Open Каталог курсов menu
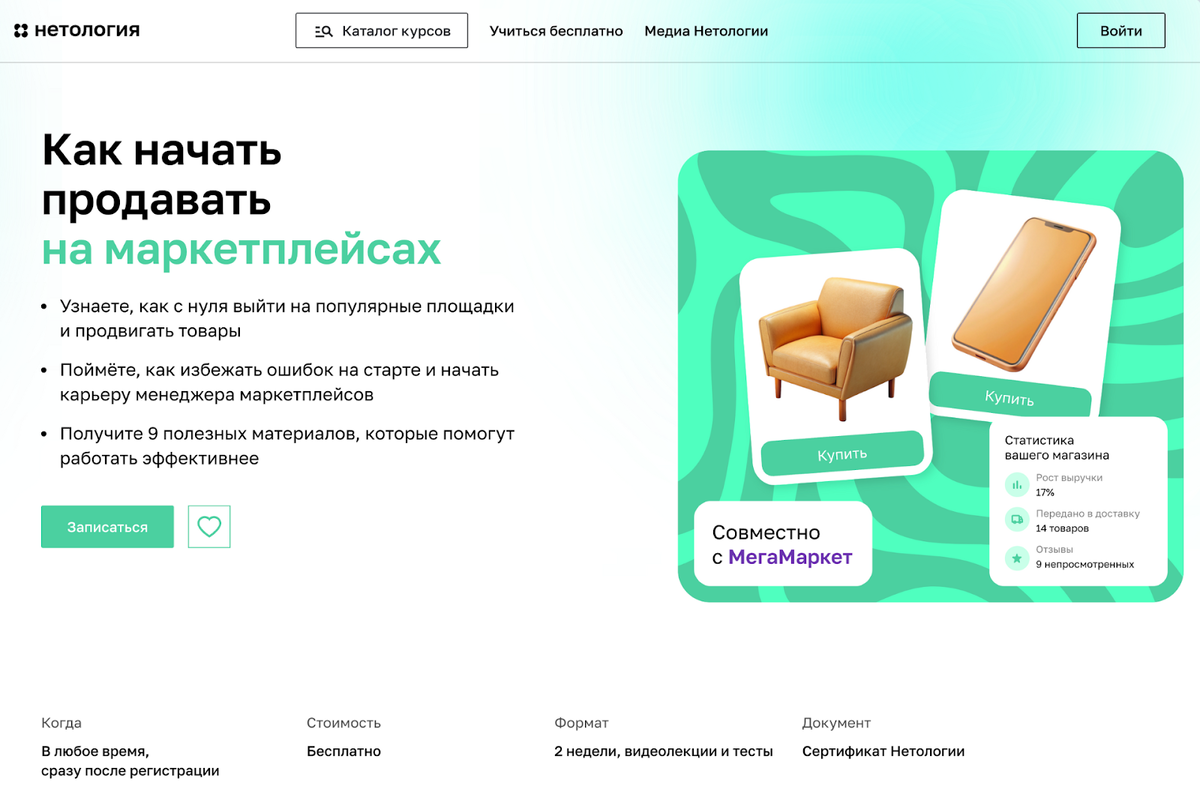Image resolution: width=1200 pixels, height=801 pixels. [x=382, y=31]
